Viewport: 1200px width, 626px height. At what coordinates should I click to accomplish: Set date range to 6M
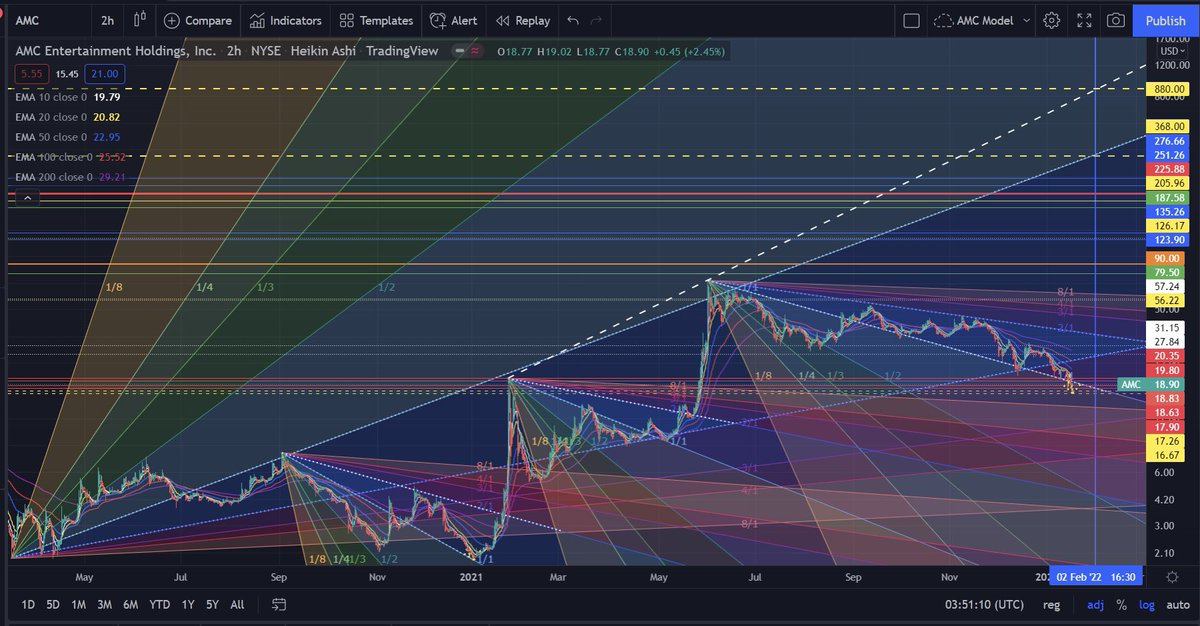[130, 604]
